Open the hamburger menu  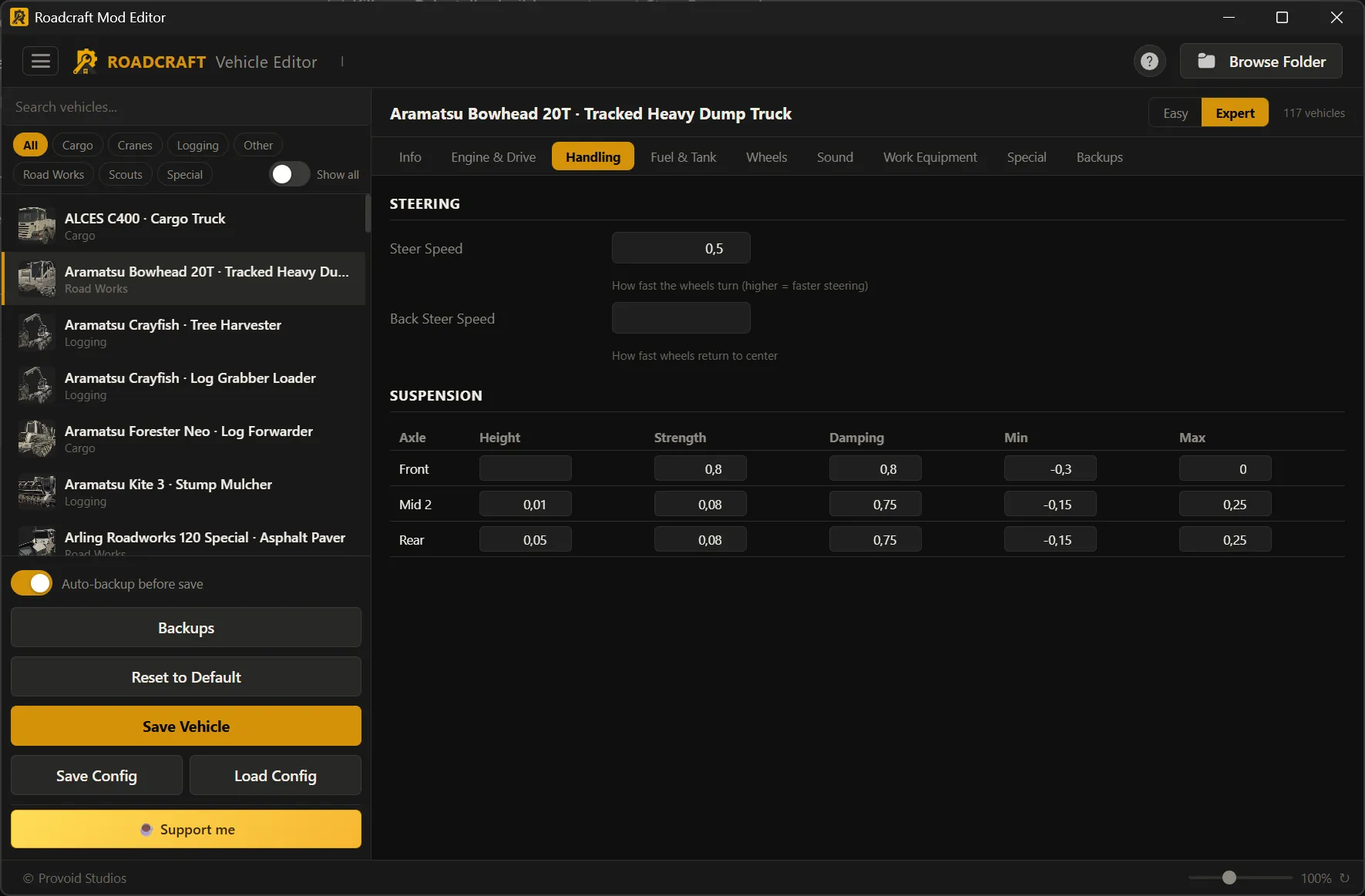coord(40,61)
